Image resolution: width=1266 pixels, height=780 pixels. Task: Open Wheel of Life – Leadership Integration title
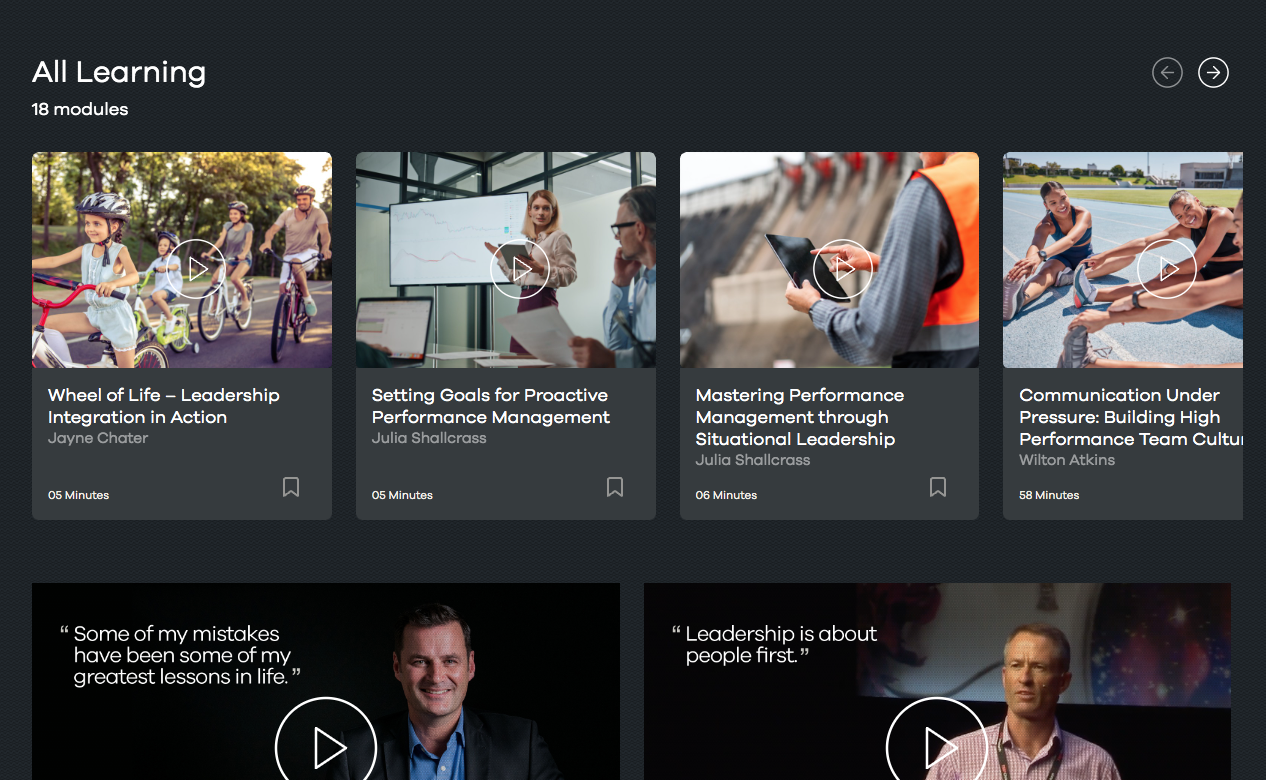[x=163, y=406]
